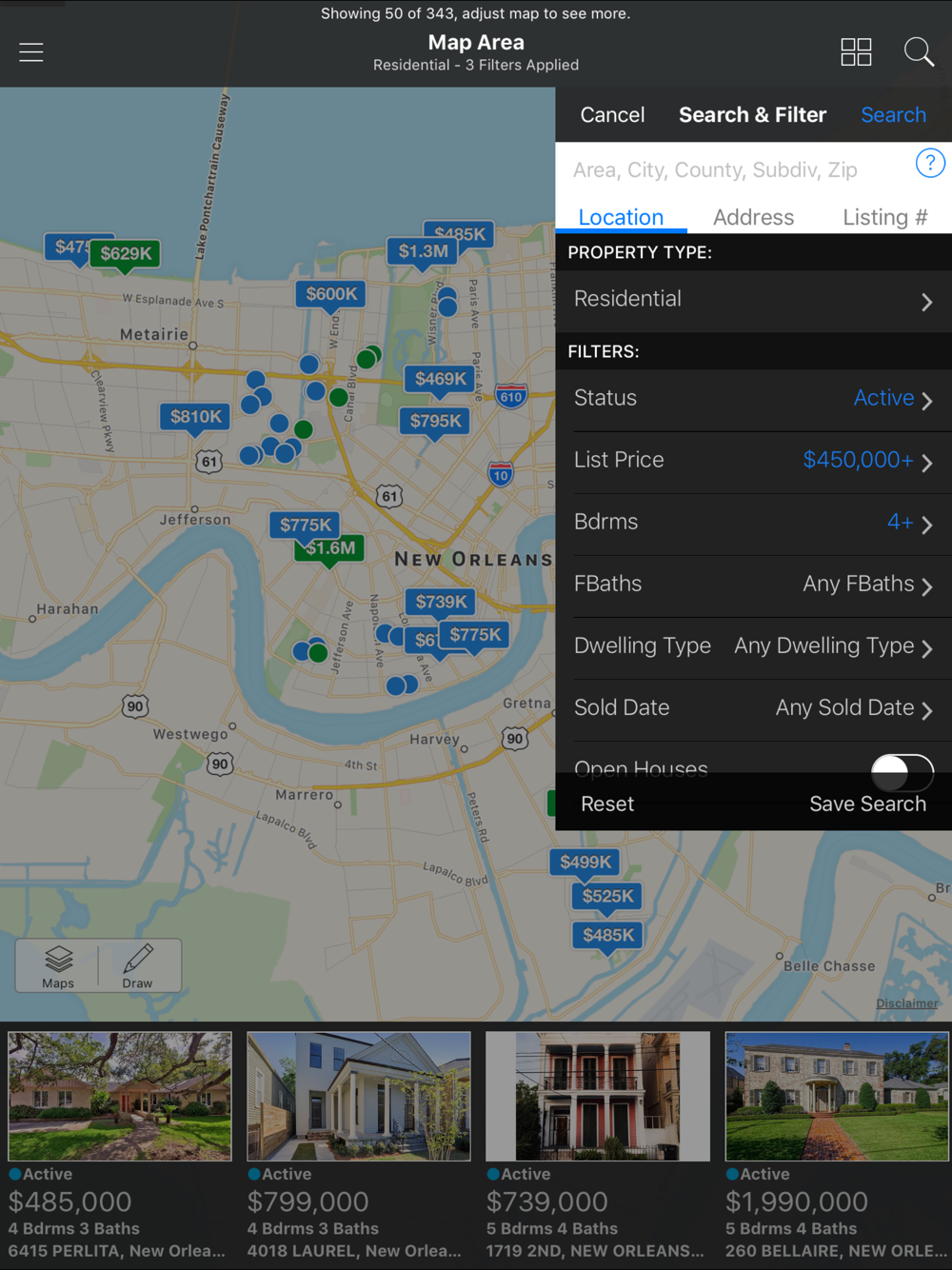Open the help question mark icon

pos(929,164)
